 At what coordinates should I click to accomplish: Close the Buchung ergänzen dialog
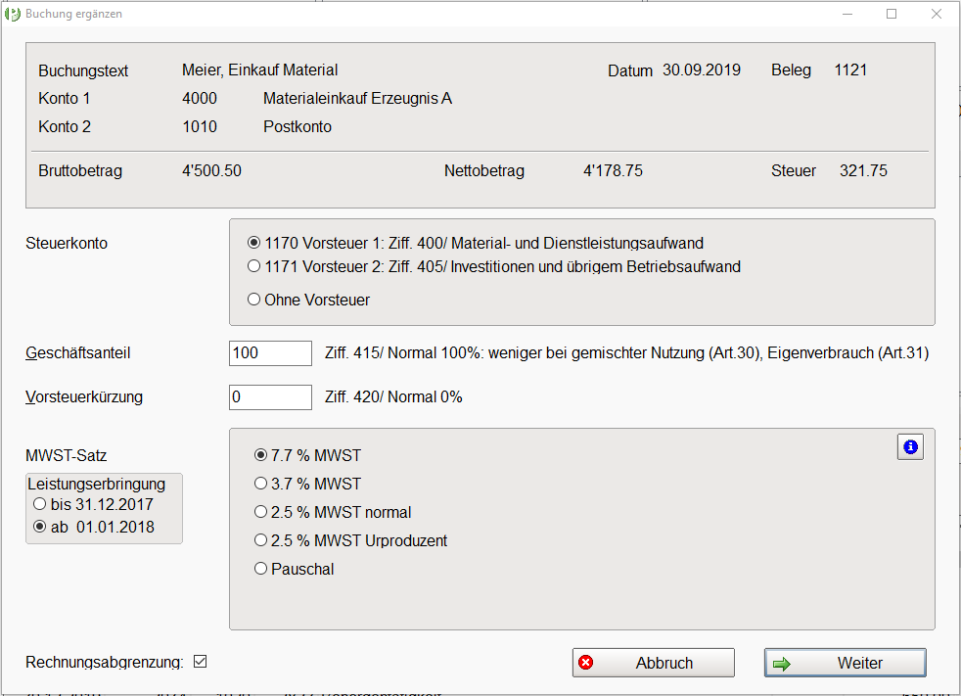pos(936,14)
